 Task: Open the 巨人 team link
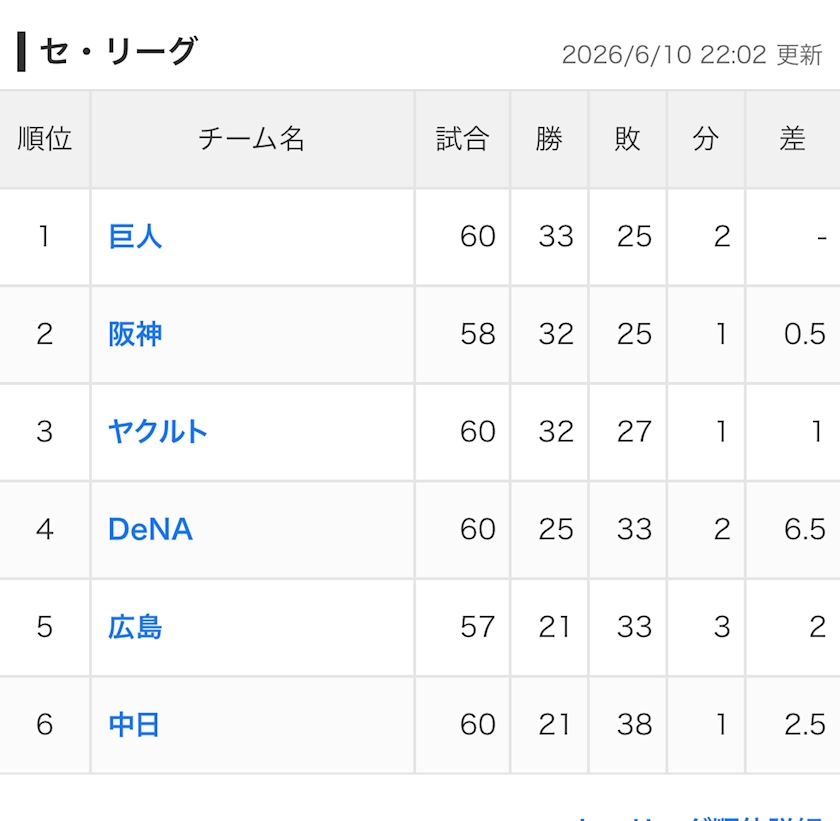[x=135, y=236]
